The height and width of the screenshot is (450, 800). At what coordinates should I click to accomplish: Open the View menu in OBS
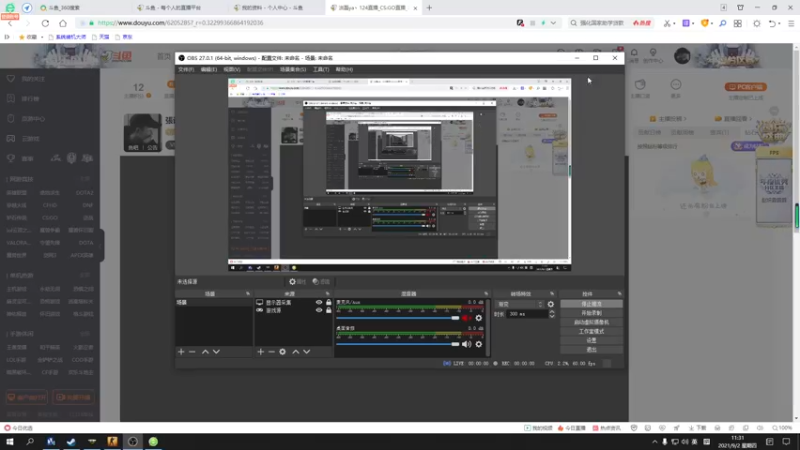[x=231, y=69]
